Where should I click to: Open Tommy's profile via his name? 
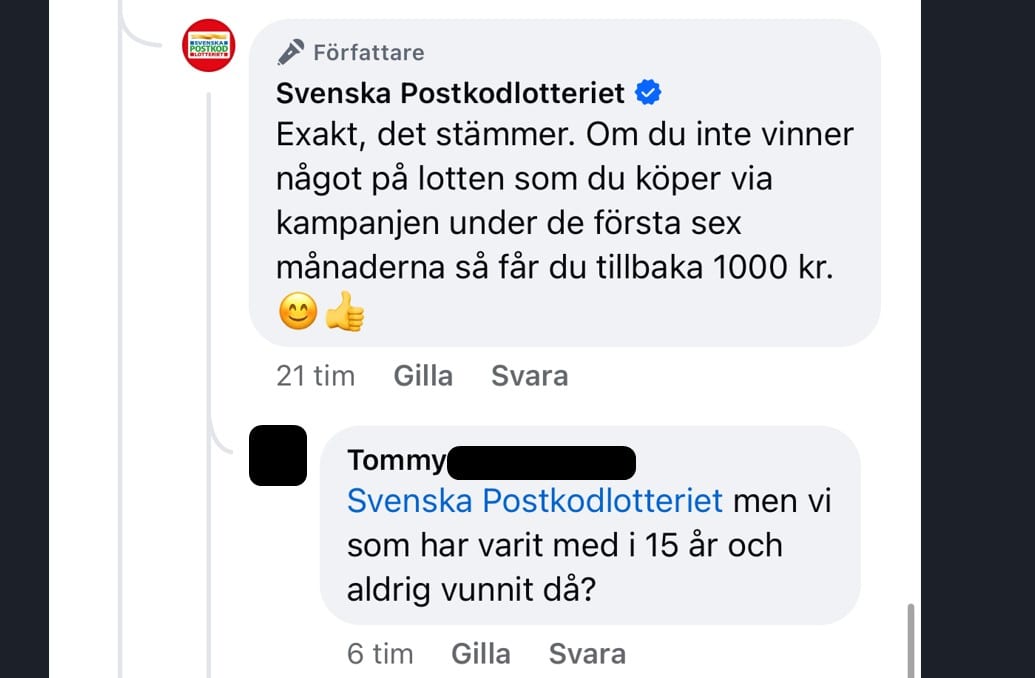pos(395,460)
